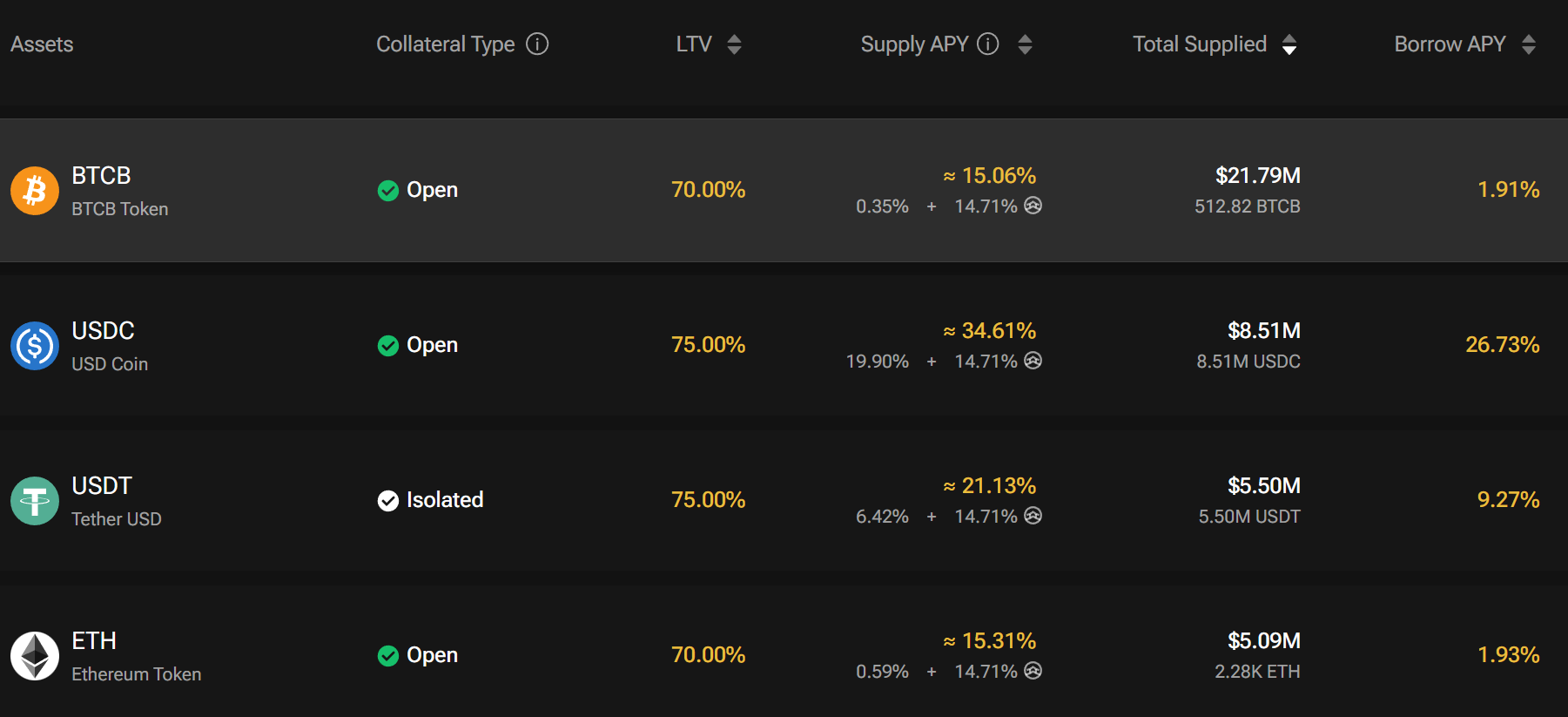
Task: Click green Open checkmark for BTCB
Action: coord(388,190)
